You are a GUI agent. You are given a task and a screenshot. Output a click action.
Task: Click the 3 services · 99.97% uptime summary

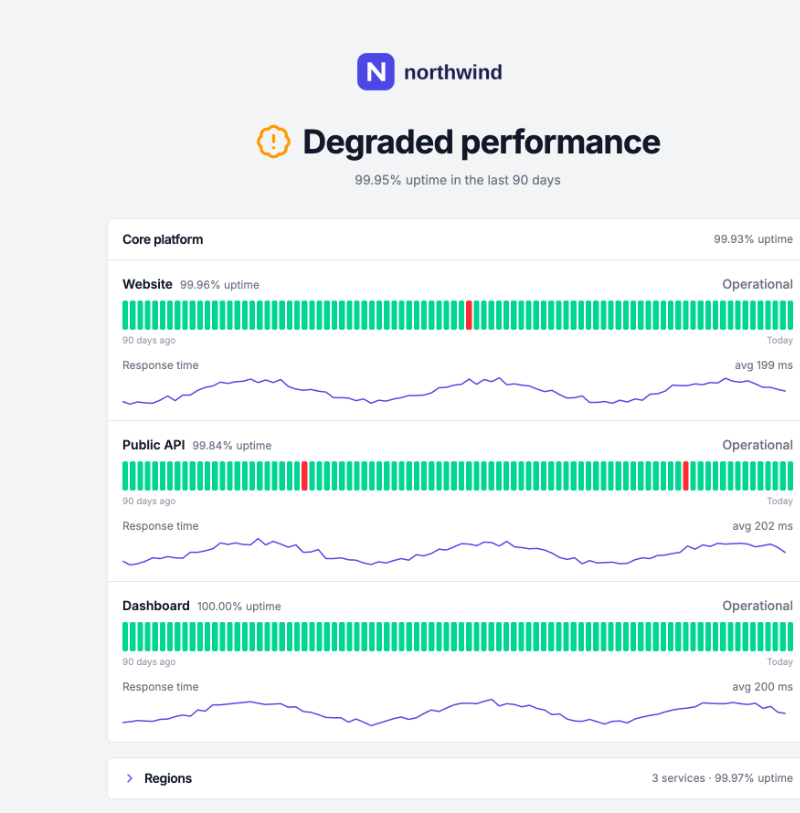pos(722,778)
